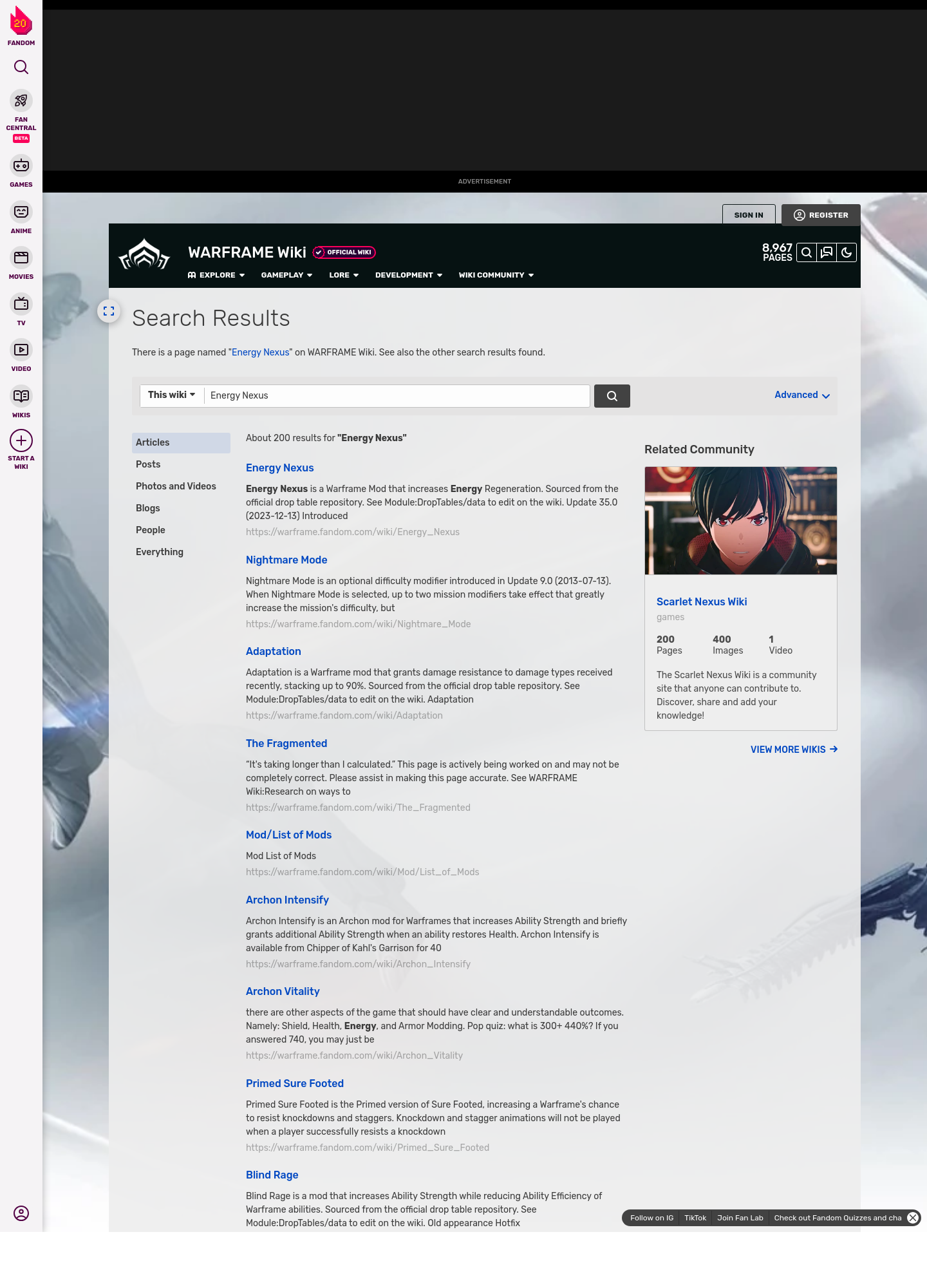927x1288 pixels.
Task: Click the wiki header search icon
Action: [806, 252]
